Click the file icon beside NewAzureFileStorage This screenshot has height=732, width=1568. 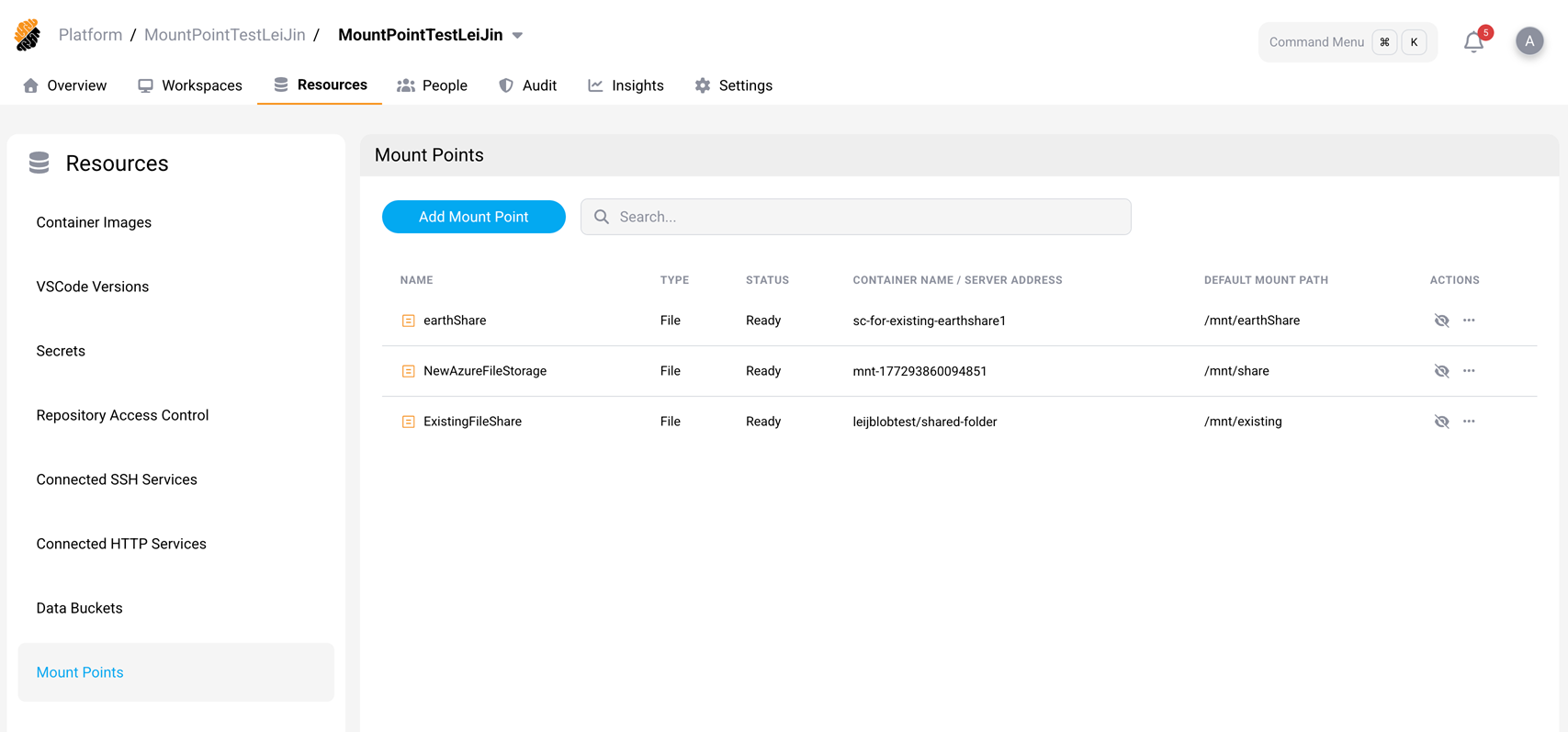[x=409, y=371]
